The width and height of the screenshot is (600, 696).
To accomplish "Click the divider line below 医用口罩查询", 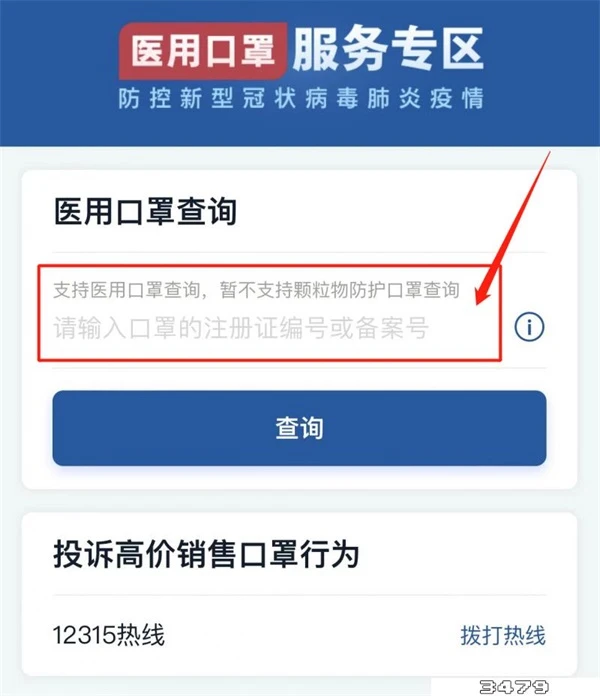I will [x=299, y=252].
